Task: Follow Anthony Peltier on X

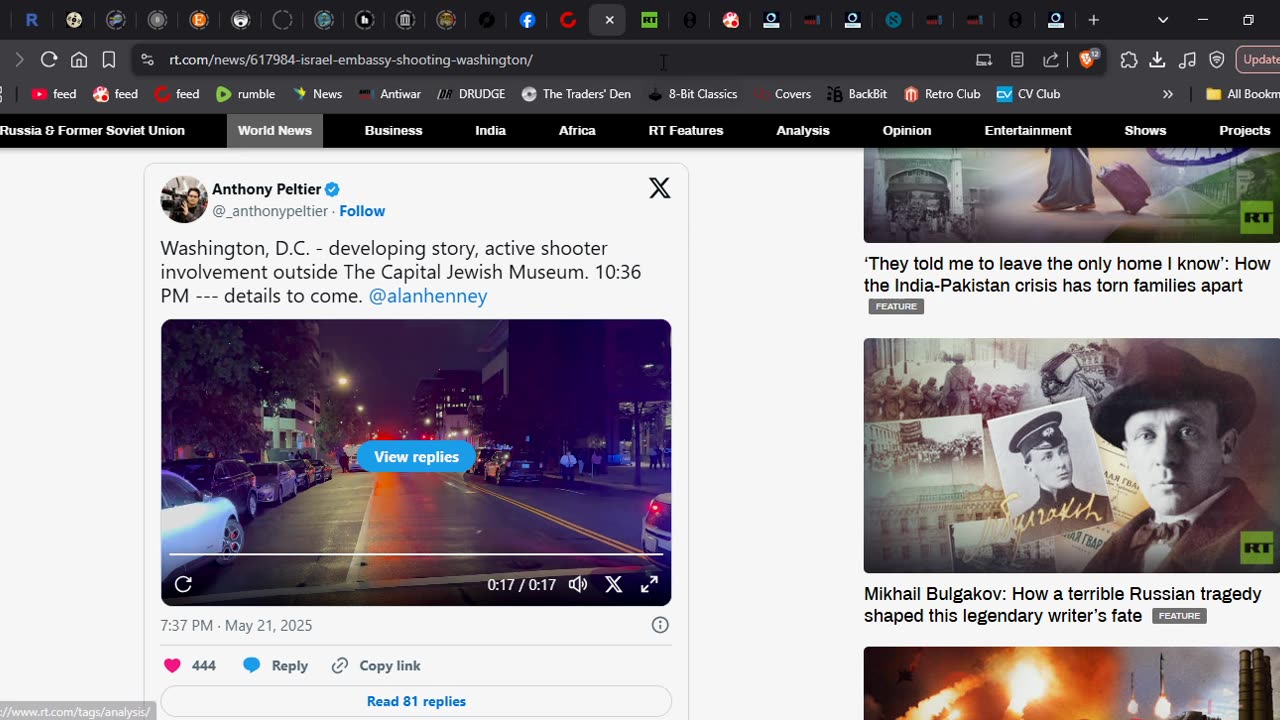Action: 362,211
